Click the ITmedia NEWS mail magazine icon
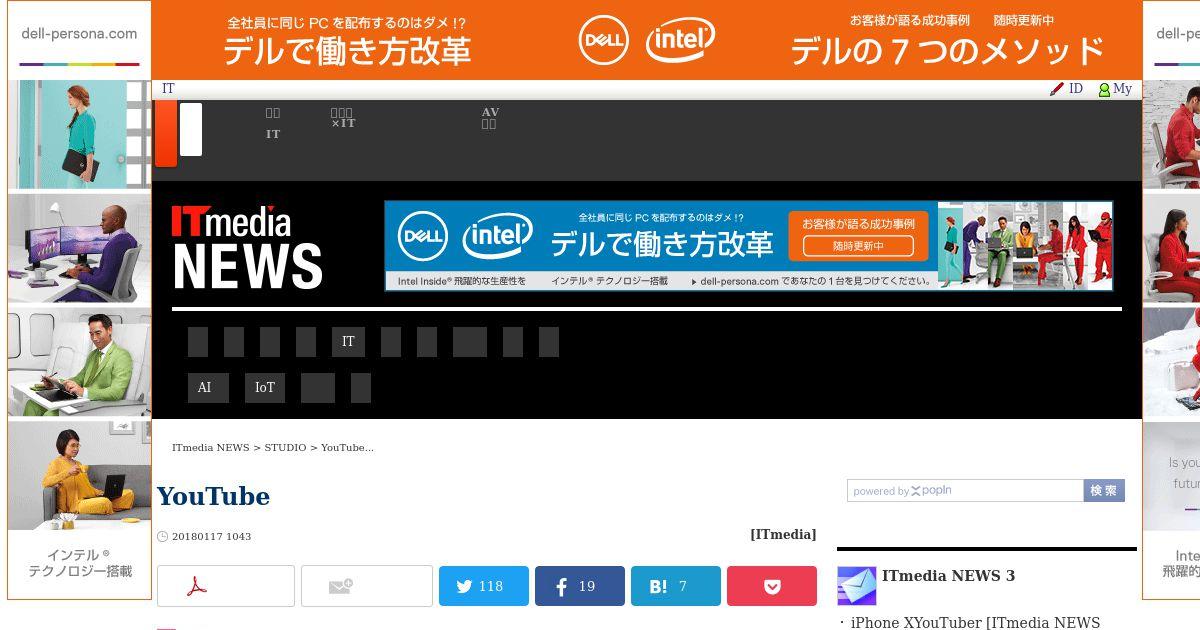 857,586
